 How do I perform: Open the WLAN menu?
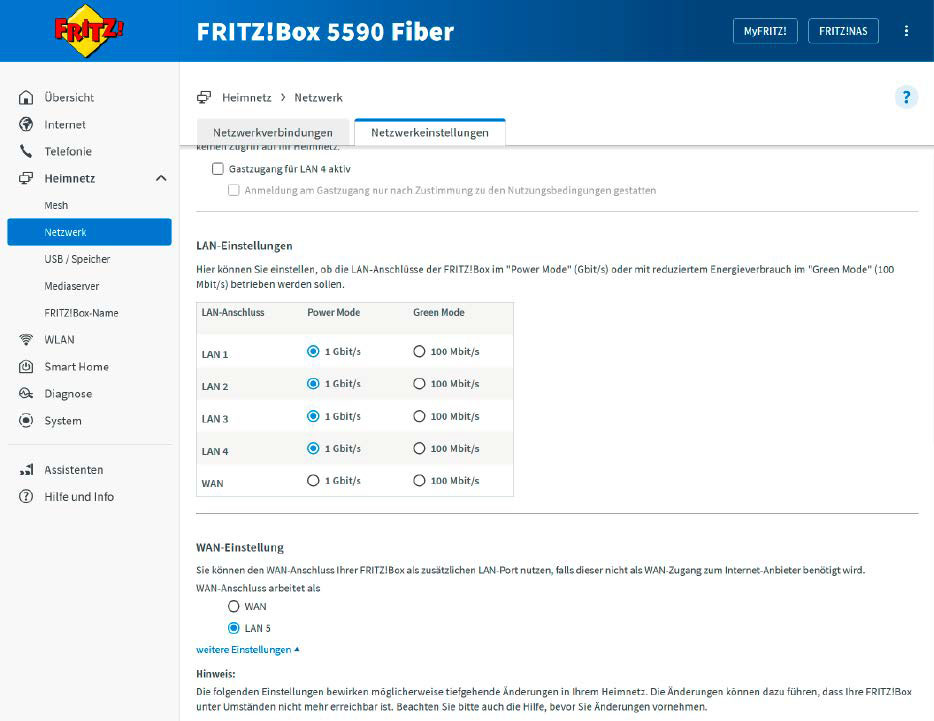tap(60, 340)
